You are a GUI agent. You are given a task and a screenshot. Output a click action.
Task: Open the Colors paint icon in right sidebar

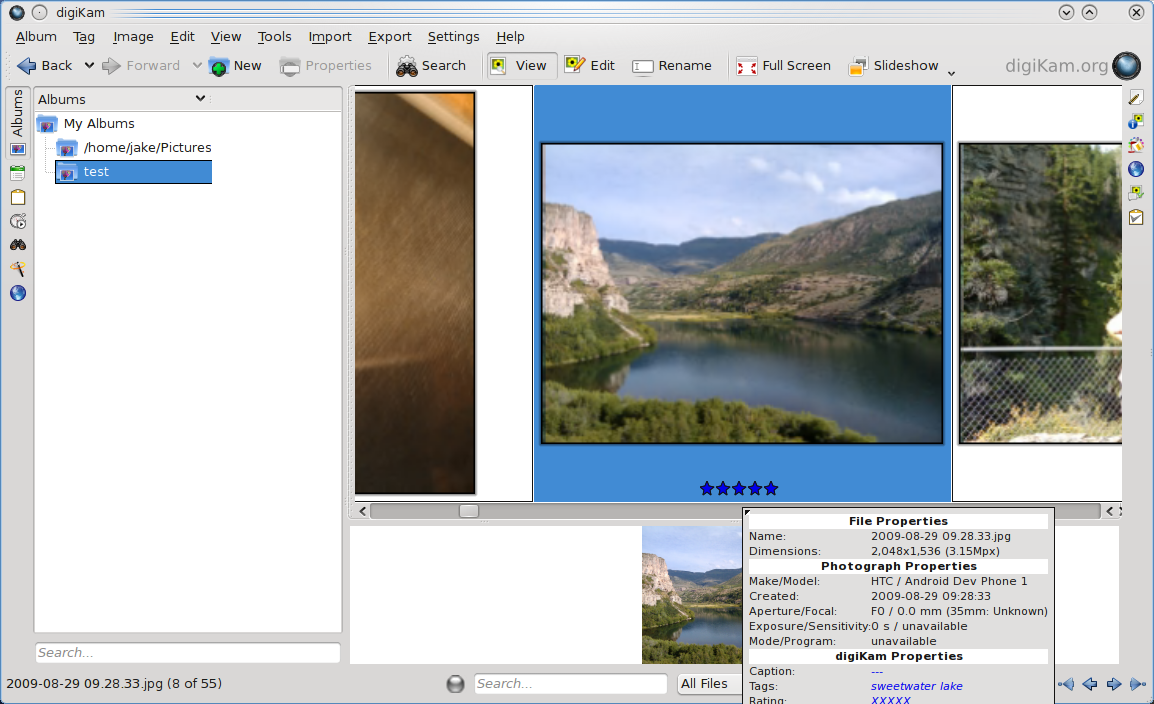tap(1136, 146)
